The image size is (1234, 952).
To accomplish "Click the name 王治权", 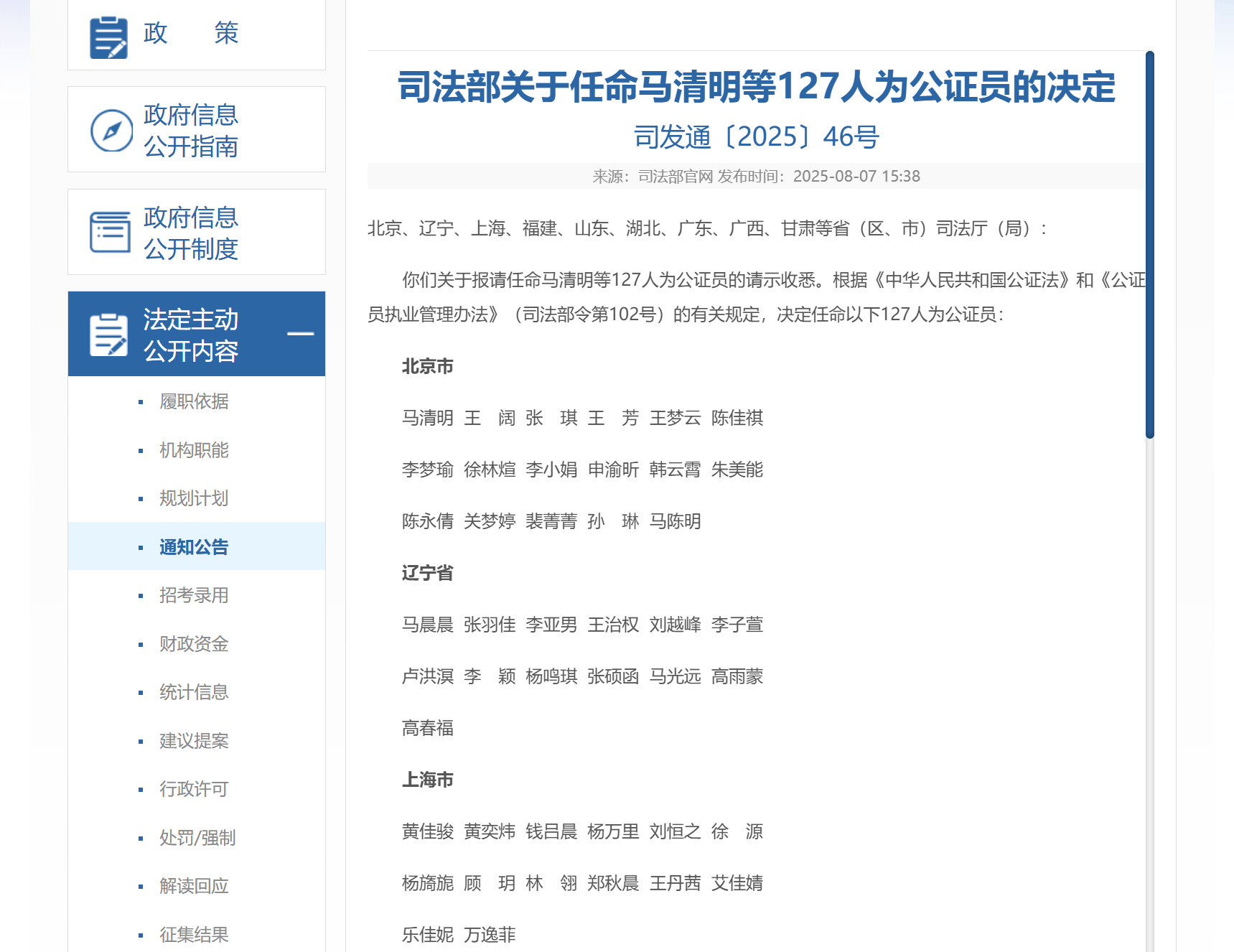I will (x=614, y=625).
